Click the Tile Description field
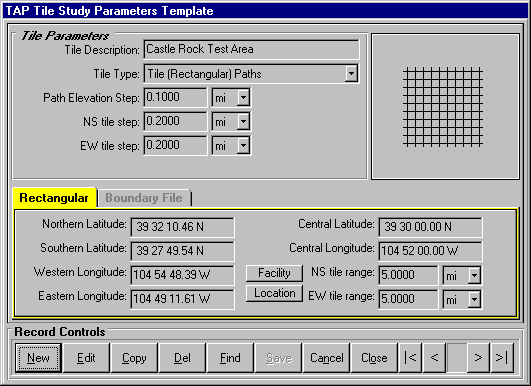The height and width of the screenshot is (386, 531). pyautogui.click(x=251, y=49)
